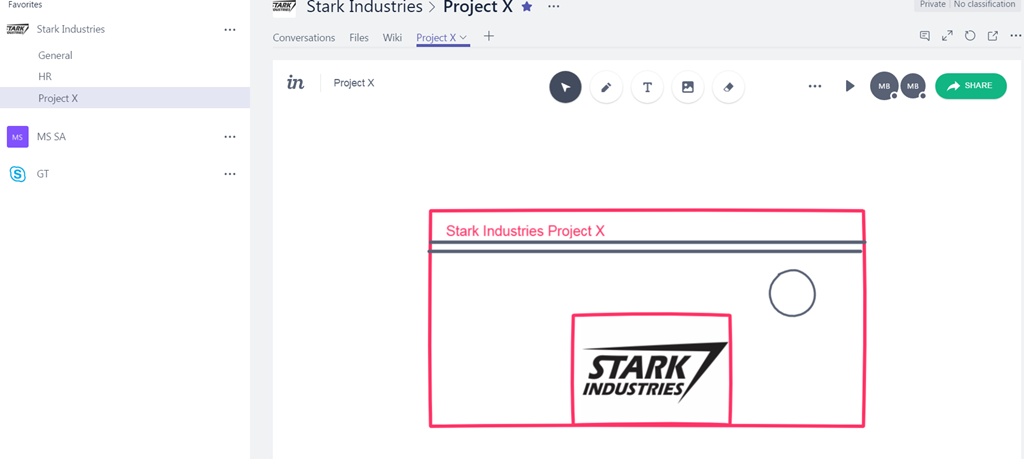Open the Files tab
Viewport: 1024px width, 459px height.
359,38
